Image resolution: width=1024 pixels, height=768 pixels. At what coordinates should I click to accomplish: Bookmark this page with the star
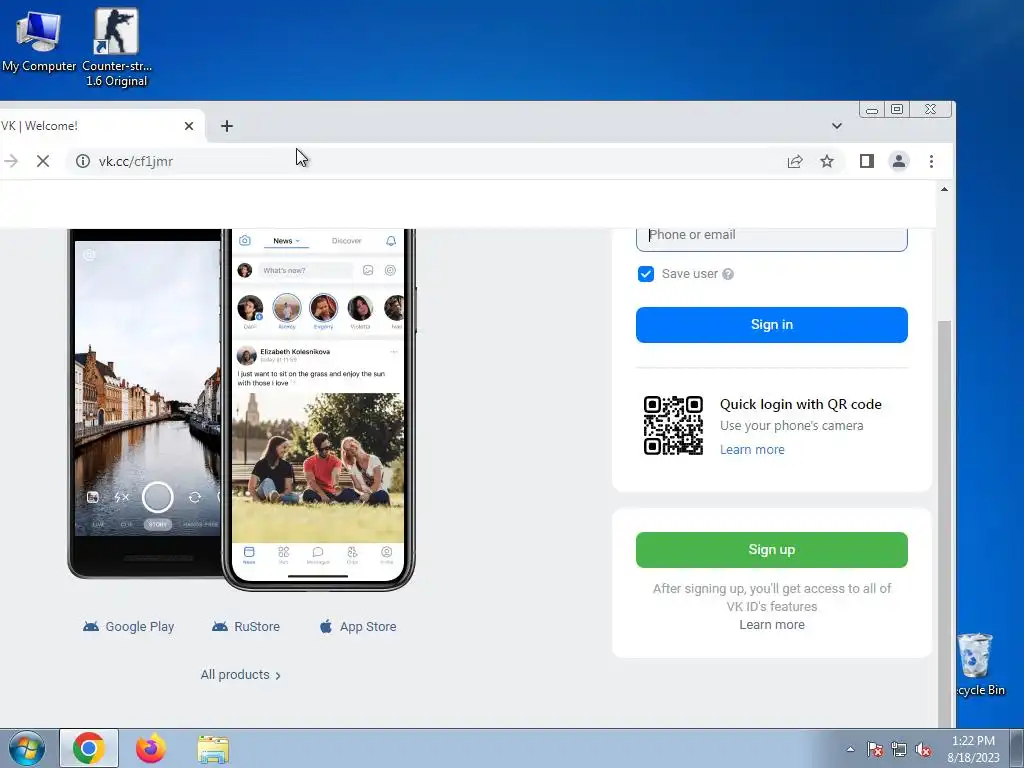(827, 161)
